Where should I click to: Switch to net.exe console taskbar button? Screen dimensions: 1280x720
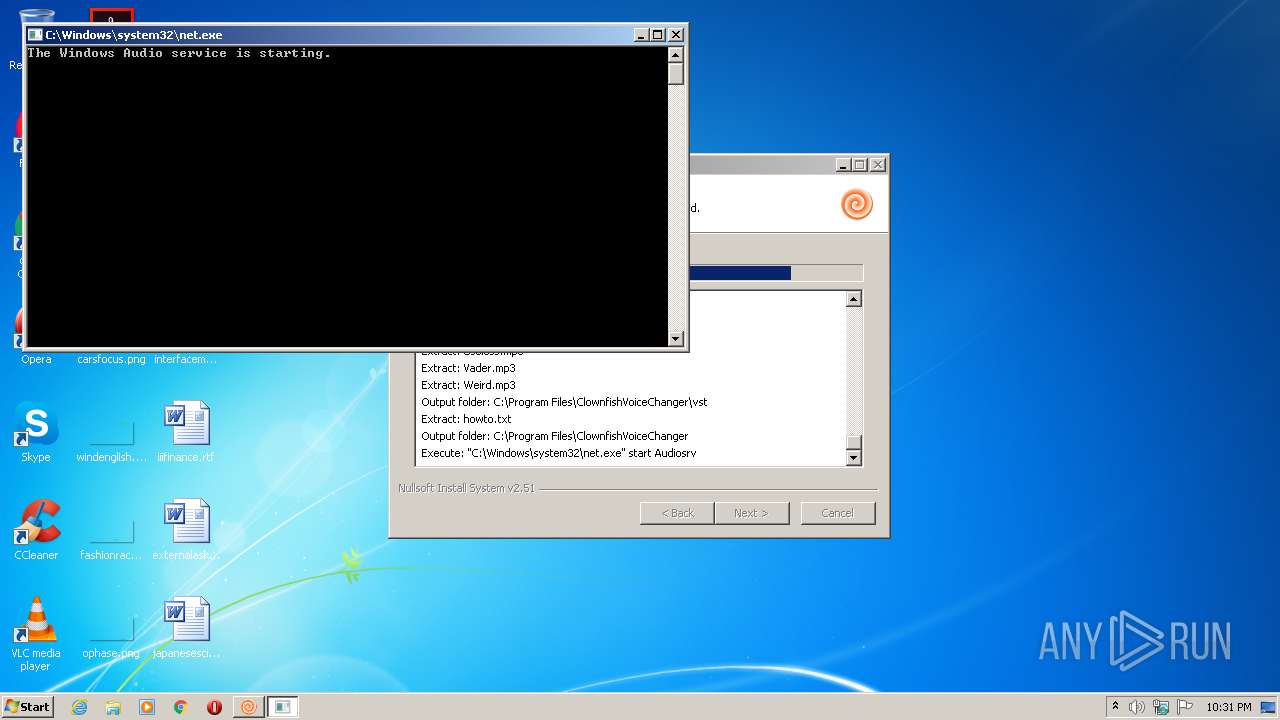283,707
